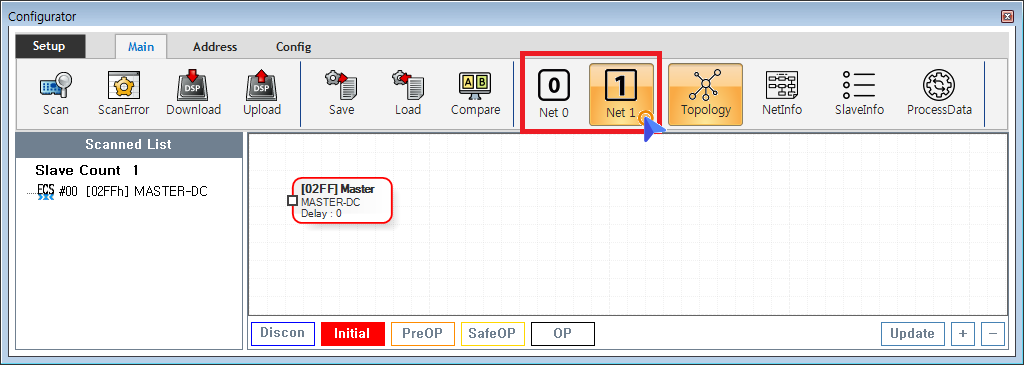Screen dimensions: 1024x365
Task: Toggle the Topology view
Action: point(705,94)
